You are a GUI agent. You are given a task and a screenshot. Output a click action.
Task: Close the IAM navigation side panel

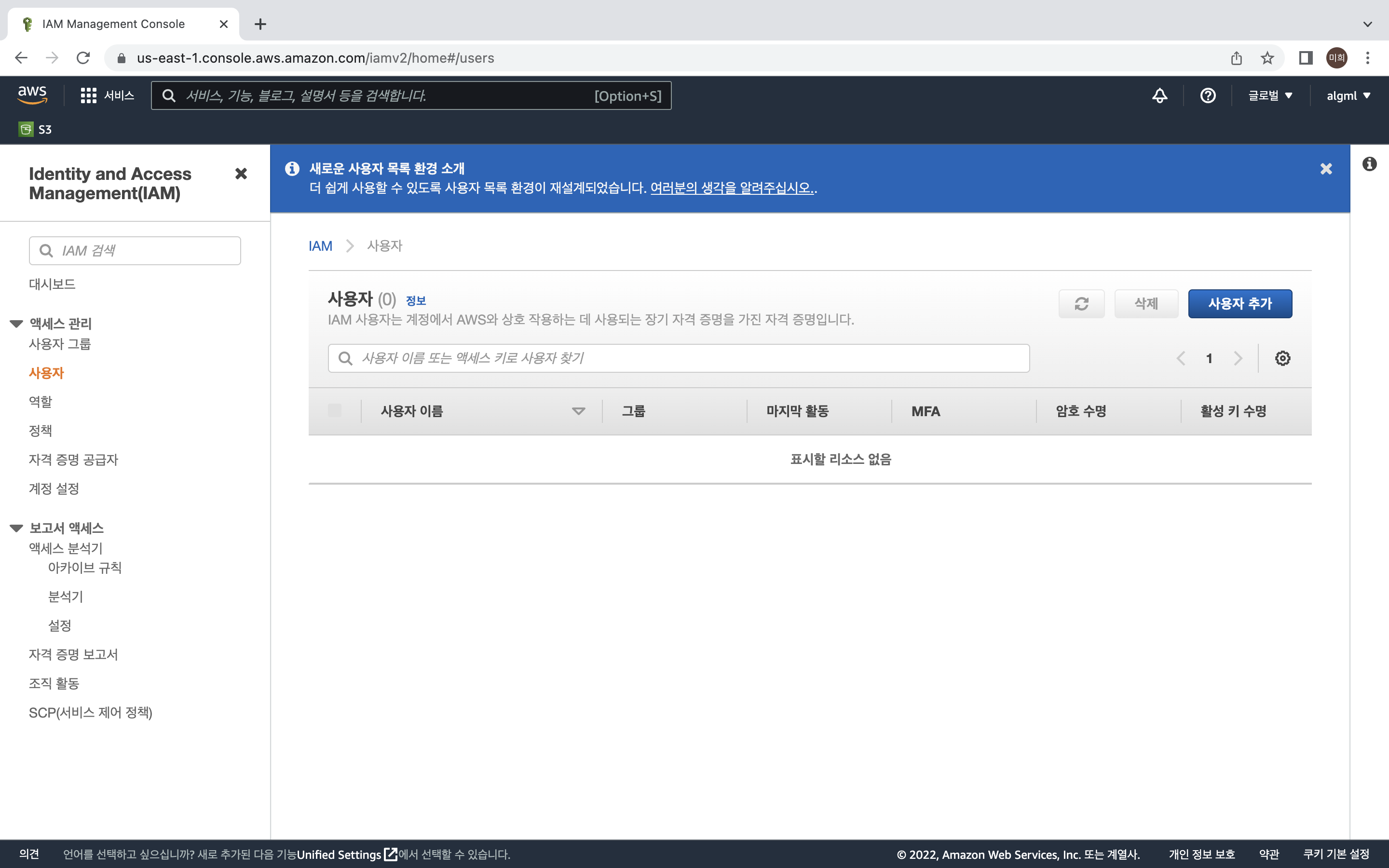[x=241, y=174]
